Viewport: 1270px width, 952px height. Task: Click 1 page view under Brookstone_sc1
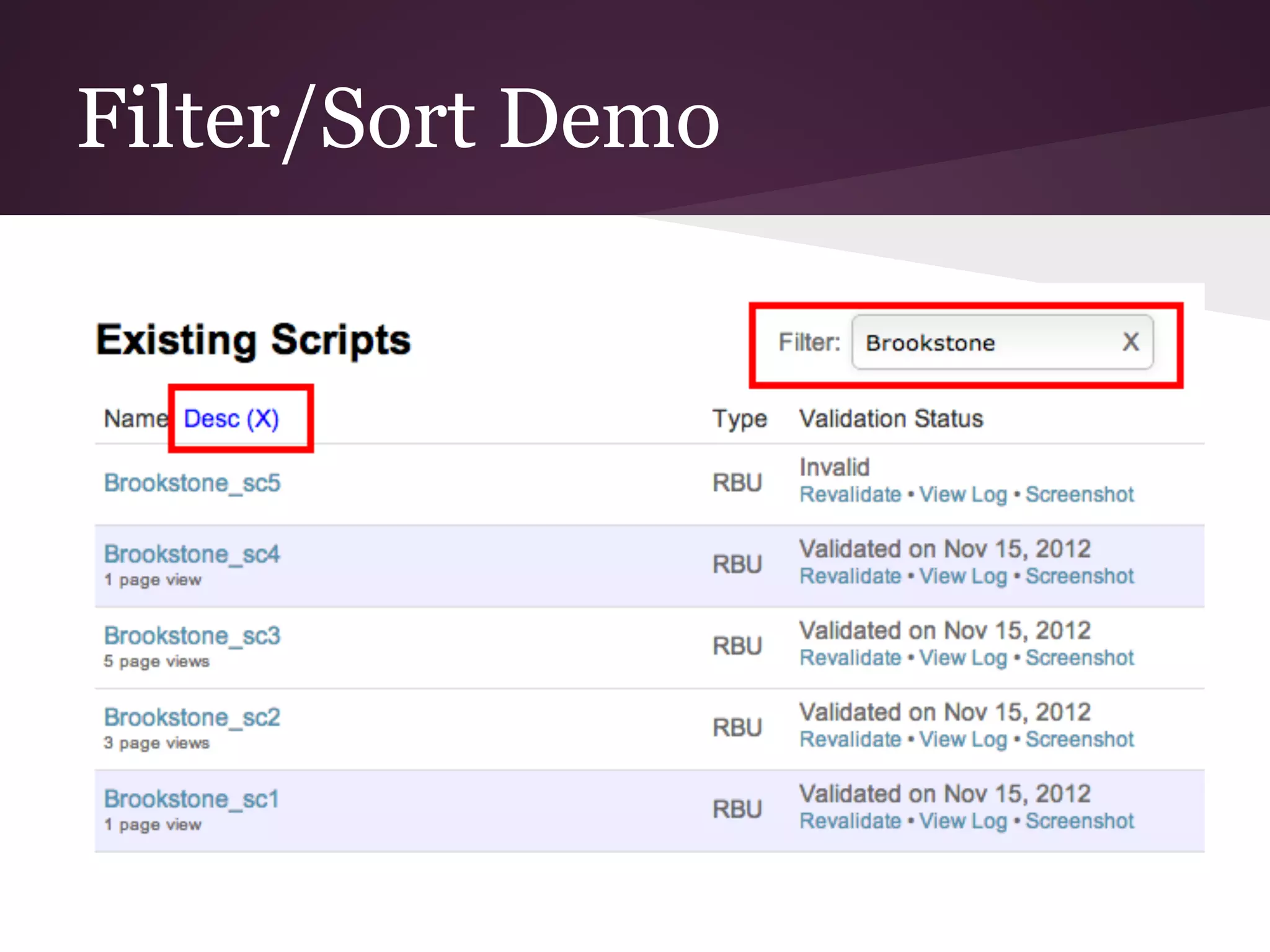pyautogui.click(x=153, y=826)
